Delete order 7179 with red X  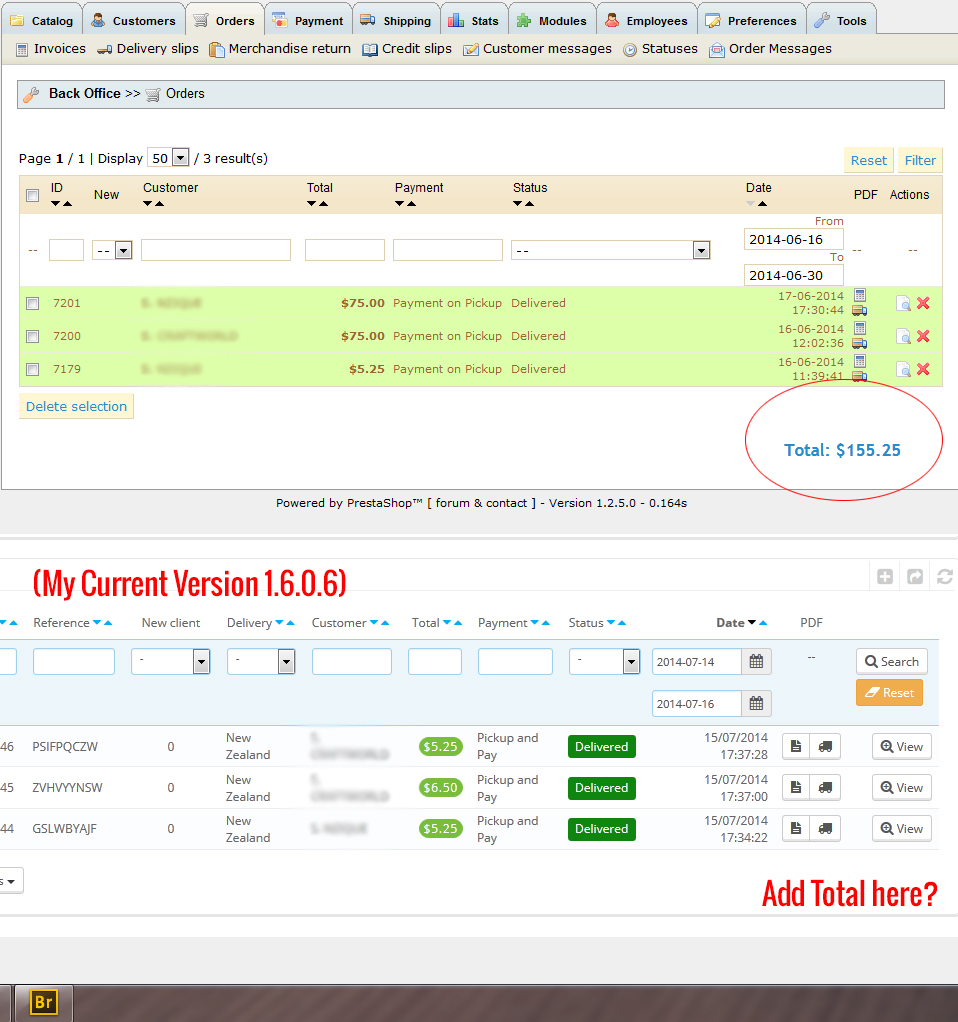923,369
